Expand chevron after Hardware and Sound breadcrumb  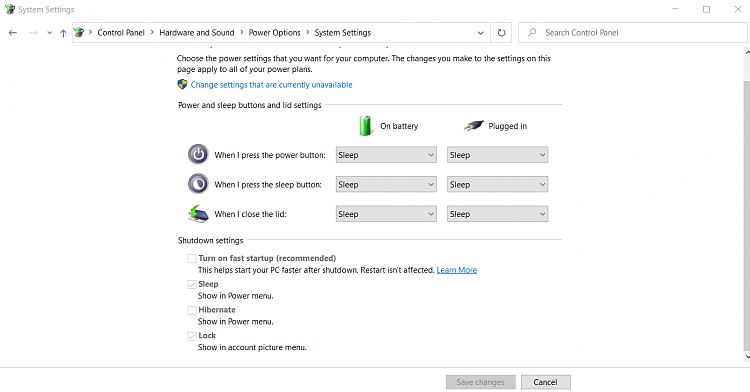(x=242, y=33)
